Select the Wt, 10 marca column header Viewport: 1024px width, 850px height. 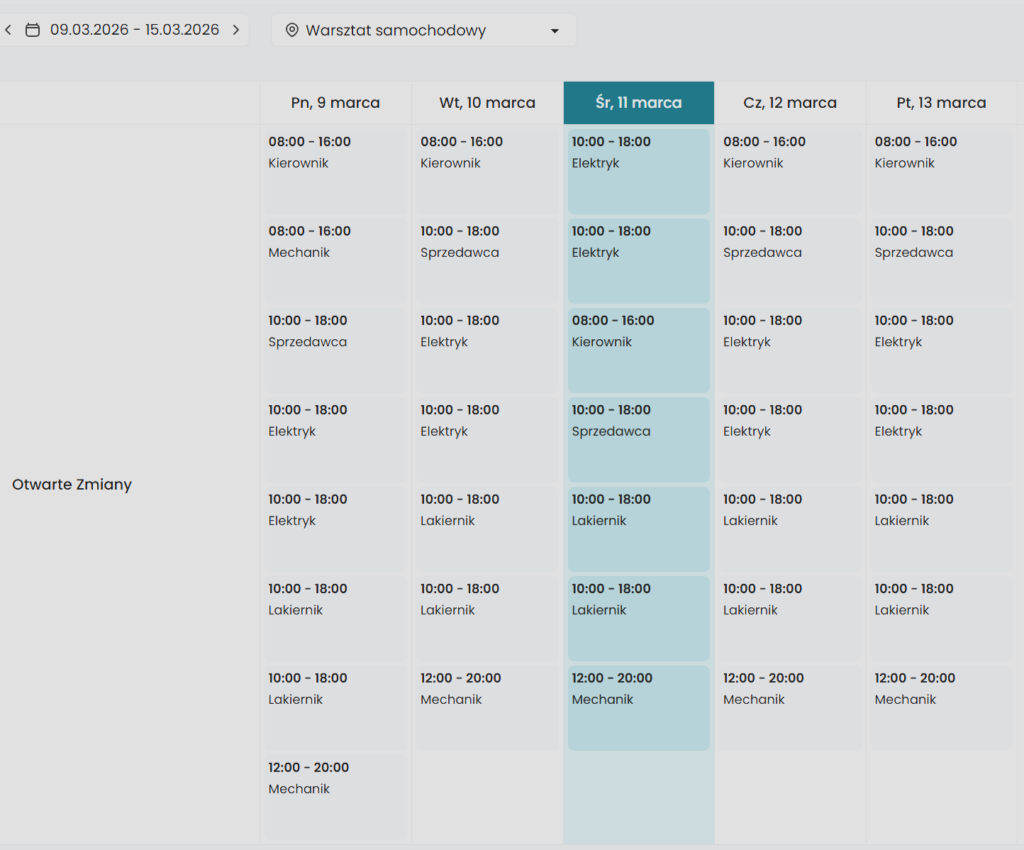click(487, 103)
